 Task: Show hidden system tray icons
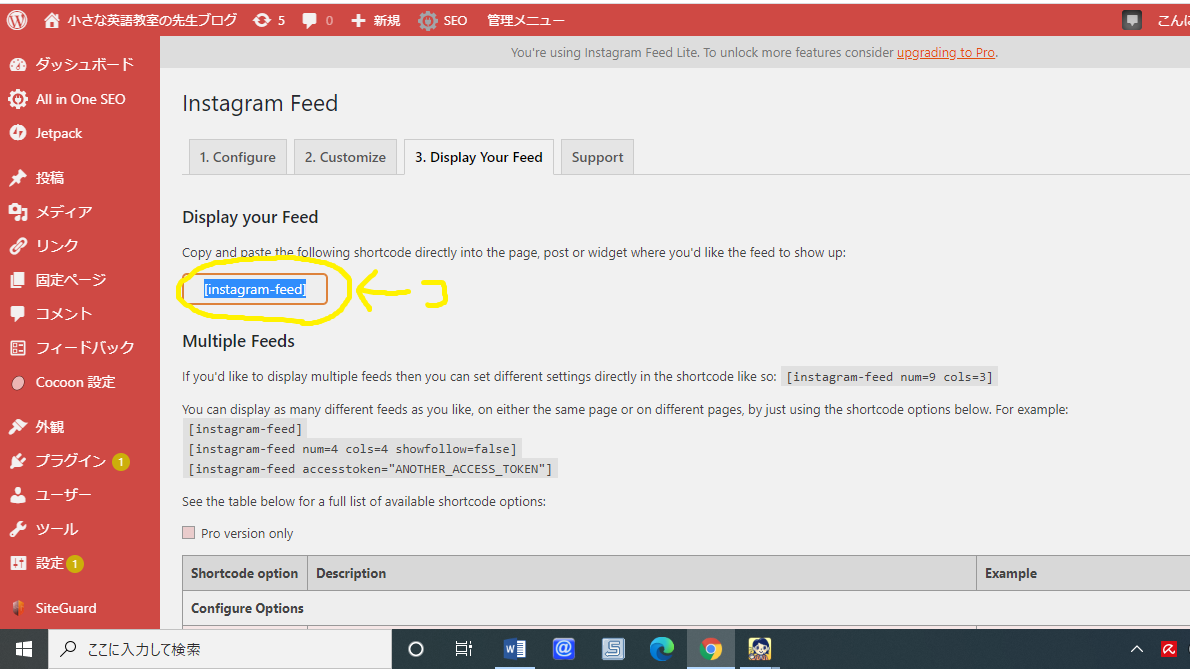[1137, 649]
